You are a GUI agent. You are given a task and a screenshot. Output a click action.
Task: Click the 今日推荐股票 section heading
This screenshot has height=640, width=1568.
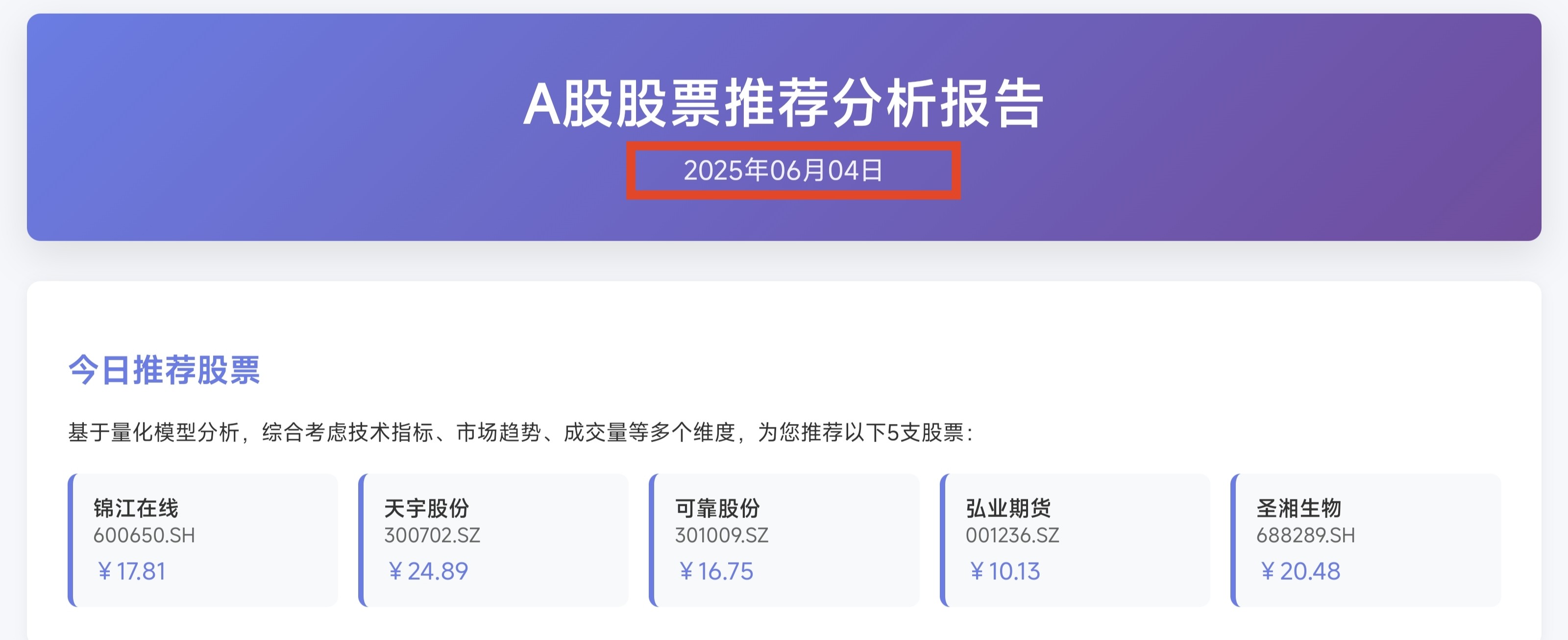coord(164,369)
